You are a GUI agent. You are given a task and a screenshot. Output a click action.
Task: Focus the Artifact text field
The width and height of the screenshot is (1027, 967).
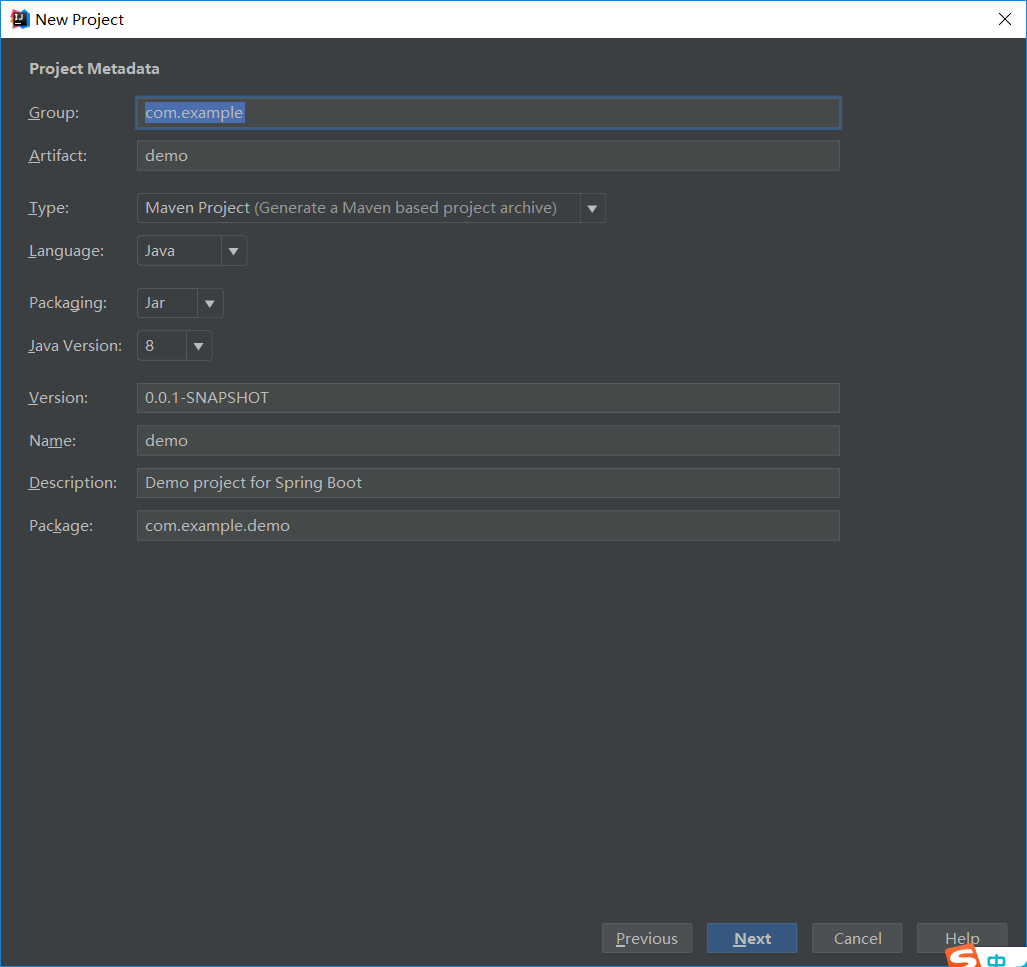click(488, 155)
